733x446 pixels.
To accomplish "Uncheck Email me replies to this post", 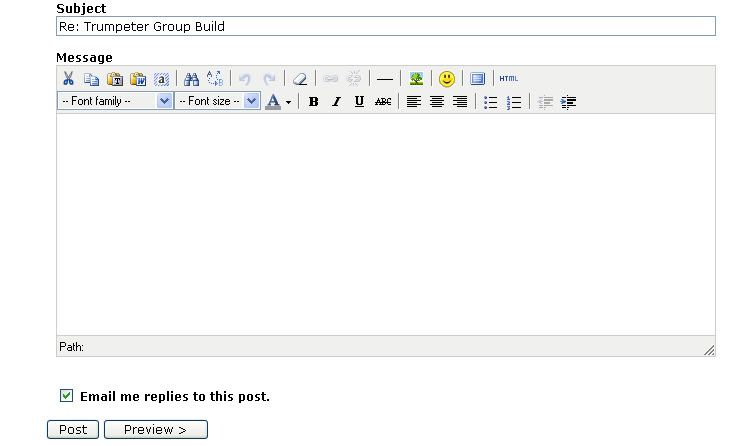I will tap(66, 396).
